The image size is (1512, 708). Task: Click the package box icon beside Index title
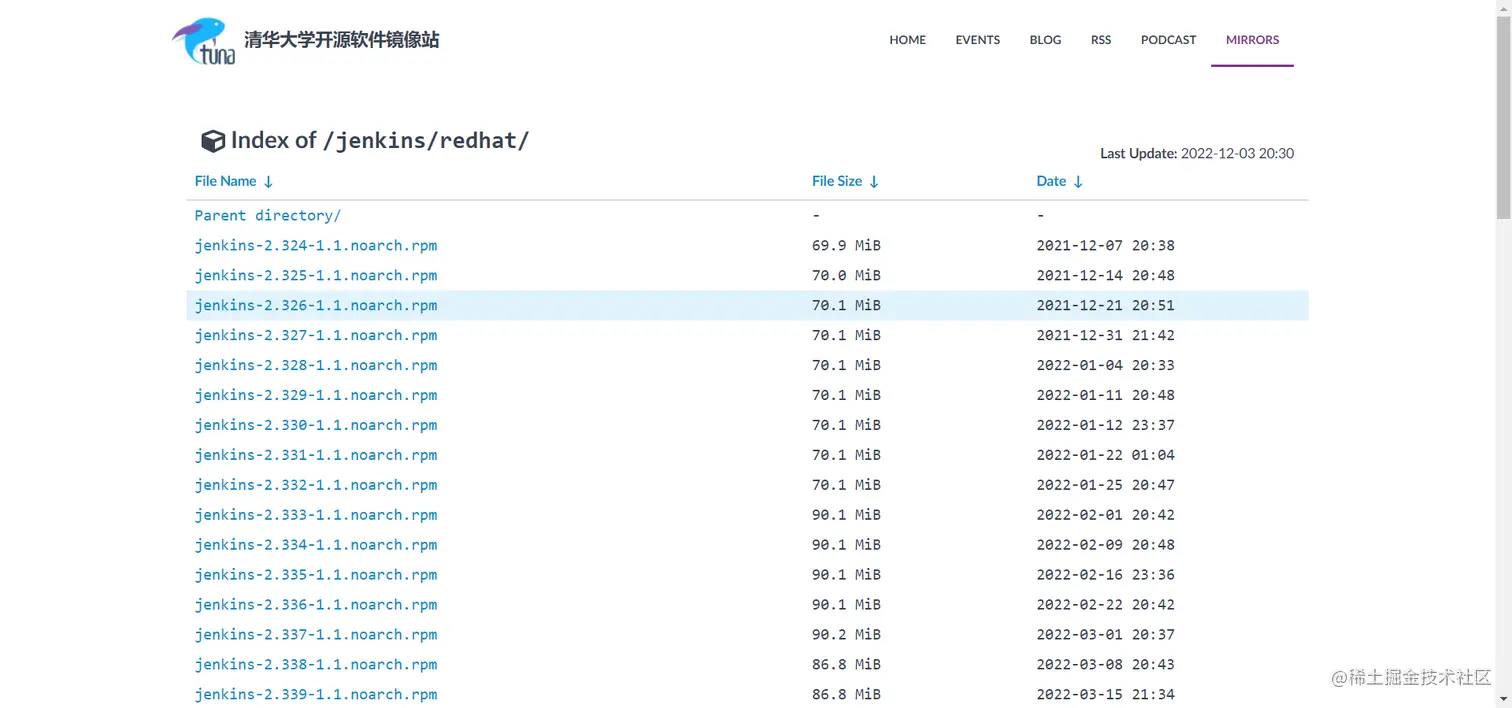[213, 141]
